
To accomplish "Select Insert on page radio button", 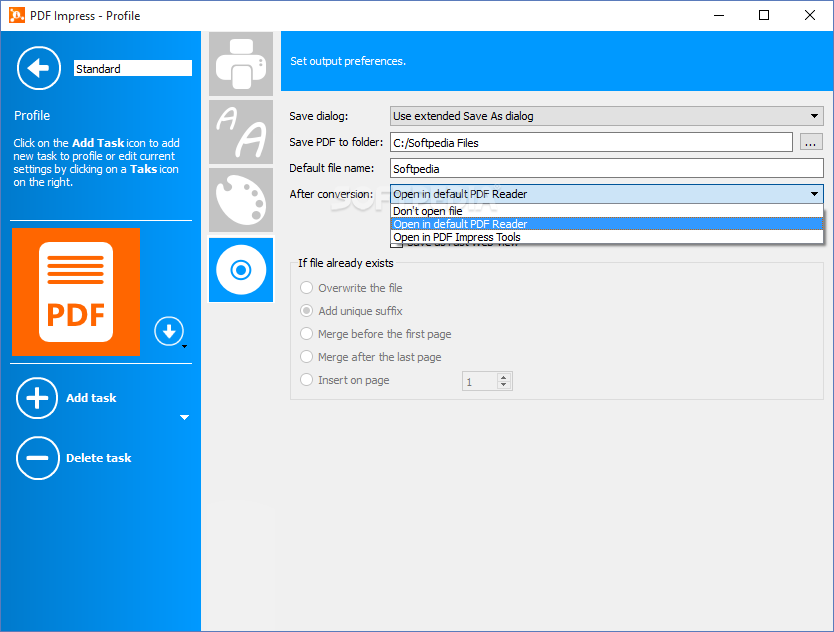I will (306, 380).
